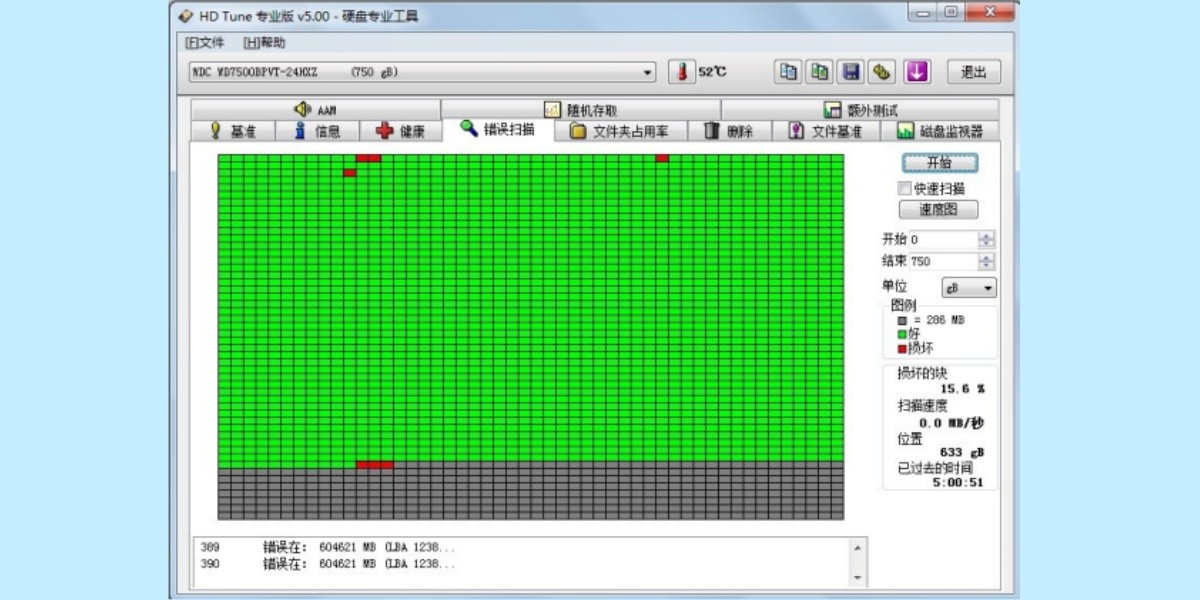Adjust the 结束 value spinner arrows
Image resolution: width=1200 pixels, height=600 pixels.
coord(987,261)
